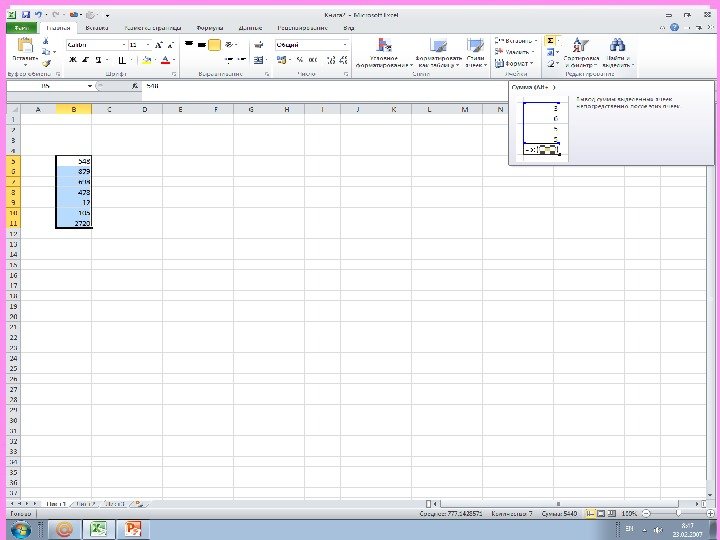Toggle the highlighted middle vertical align button
Image resolution: width=720 pixels, height=540 pixels.
coord(214,45)
